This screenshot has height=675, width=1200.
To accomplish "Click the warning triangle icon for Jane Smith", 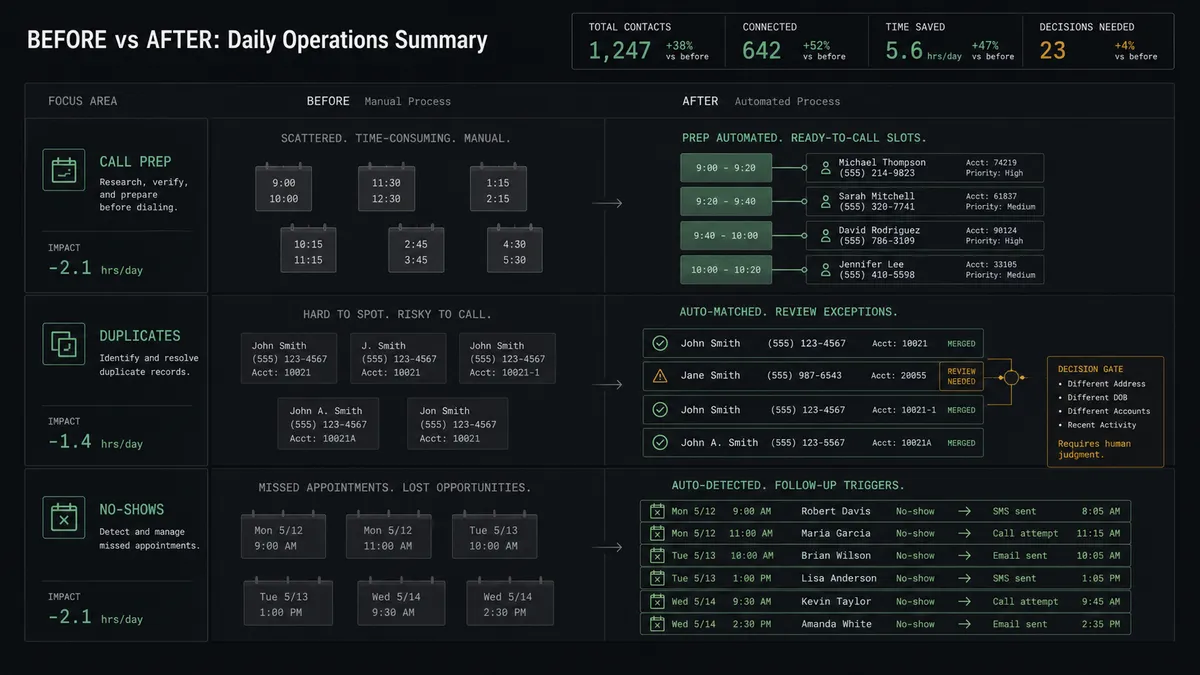I will (x=660, y=376).
